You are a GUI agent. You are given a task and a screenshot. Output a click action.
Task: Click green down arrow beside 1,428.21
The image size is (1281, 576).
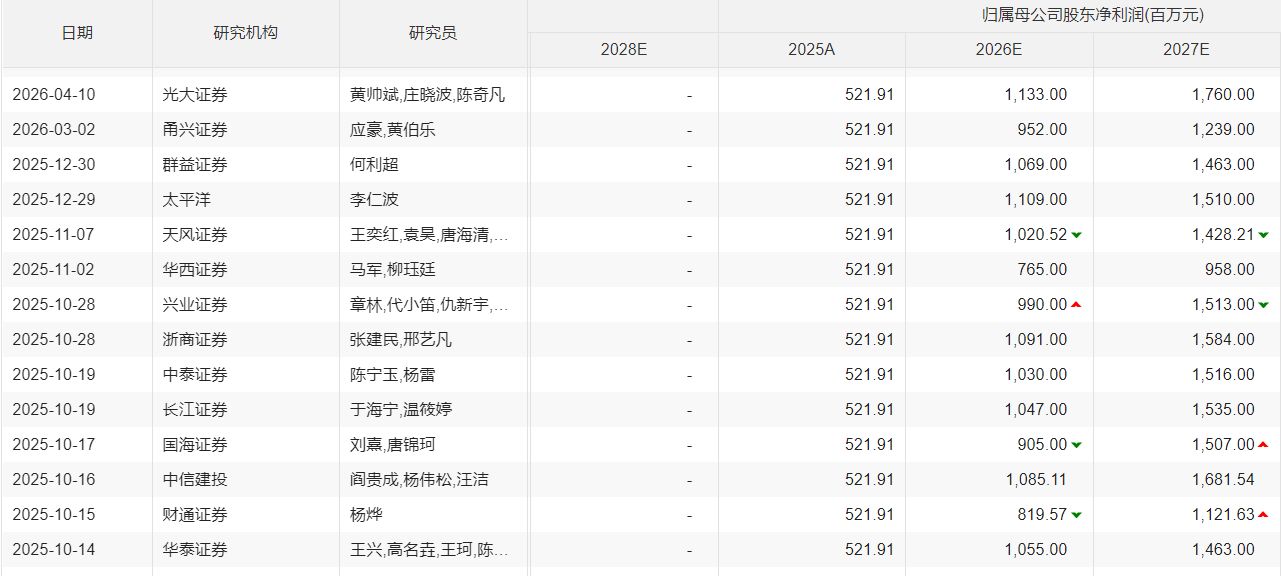1262,234
